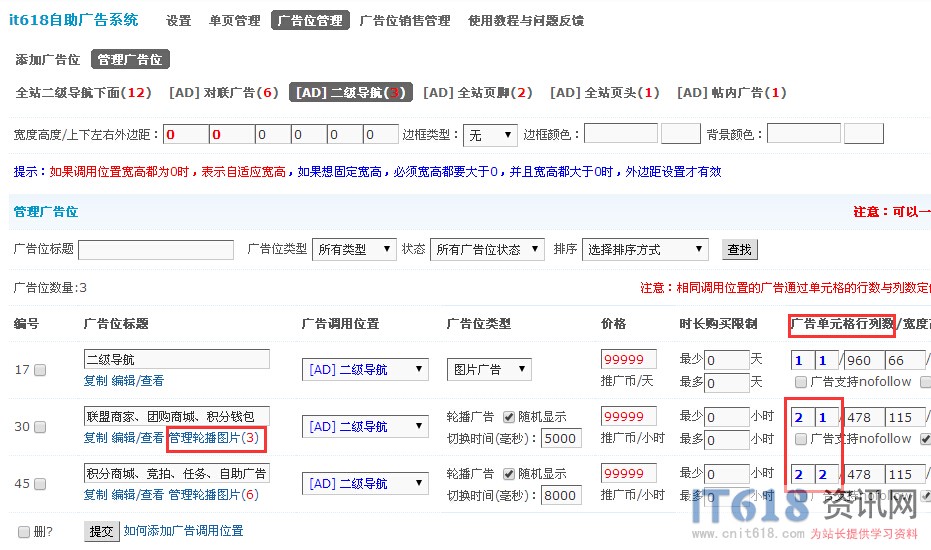Click 编辑/查看 link under 二级导航
The height and width of the screenshot is (550, 931).
[138, 381]
